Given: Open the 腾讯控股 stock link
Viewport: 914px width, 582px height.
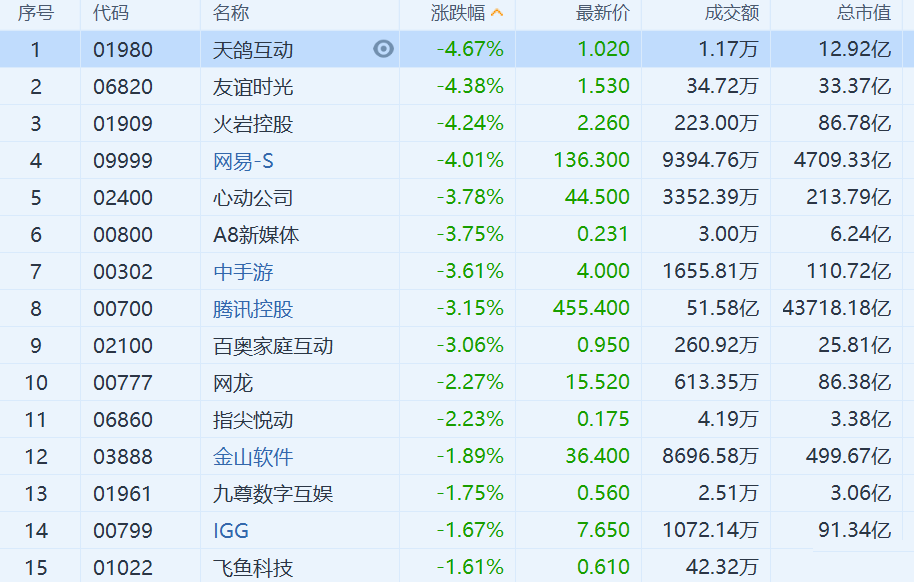Looking at the screenshot, I should click(253, 309).
